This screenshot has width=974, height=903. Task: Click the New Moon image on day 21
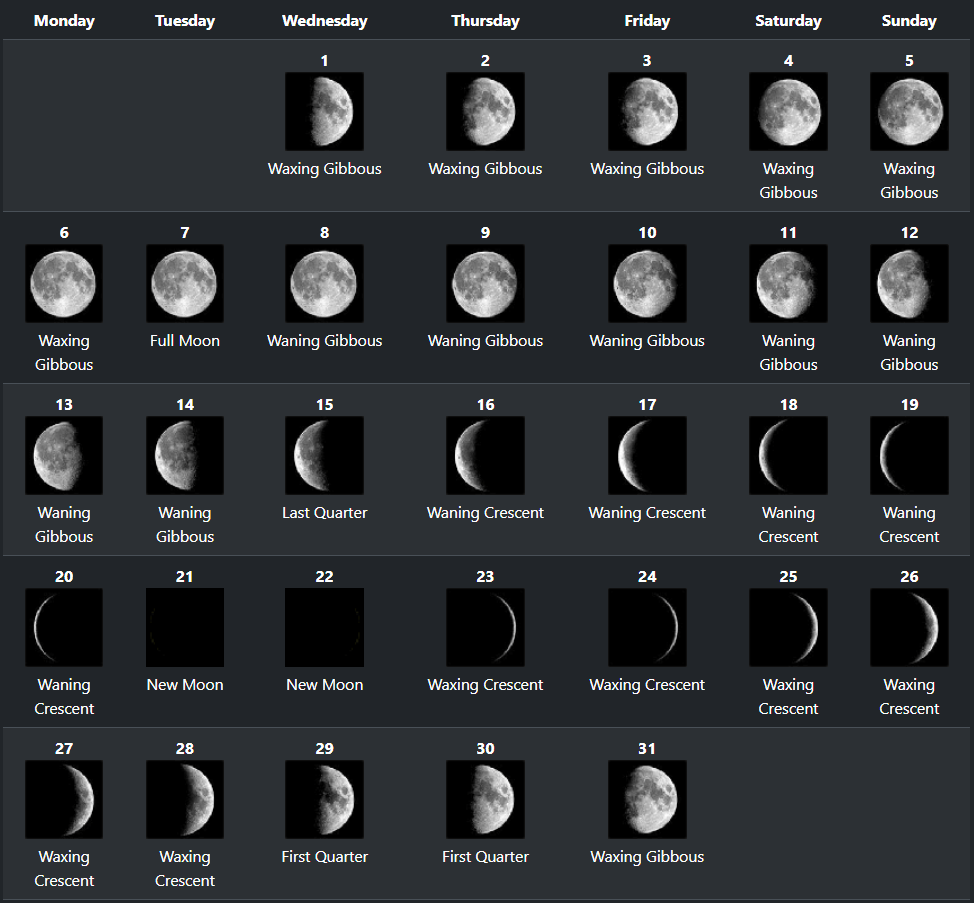(x=185, y=628)
